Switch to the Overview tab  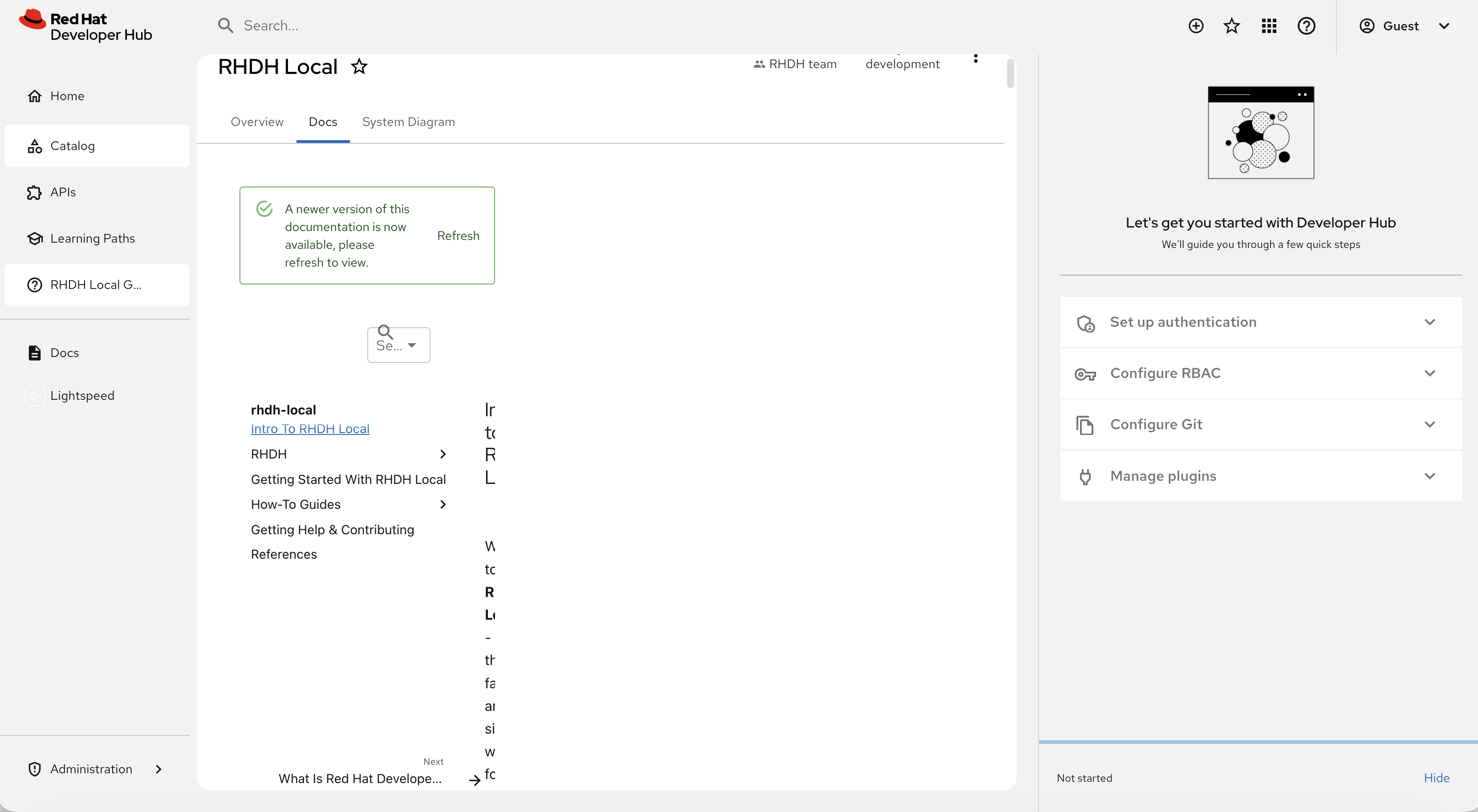pos(257,122)
